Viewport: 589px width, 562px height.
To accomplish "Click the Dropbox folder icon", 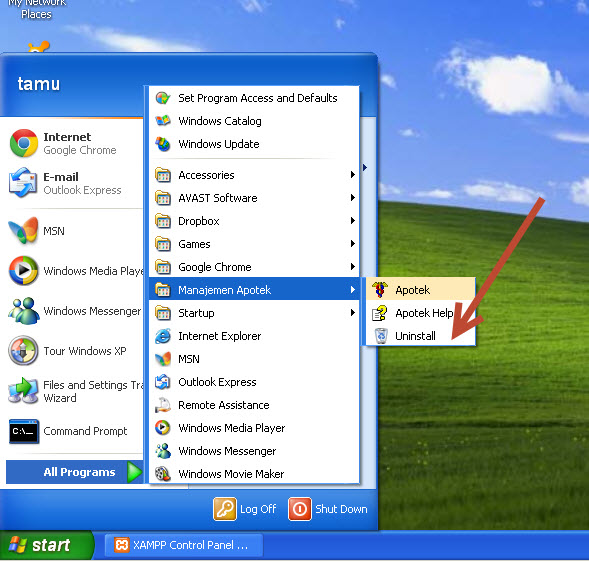I will point(163,221).
